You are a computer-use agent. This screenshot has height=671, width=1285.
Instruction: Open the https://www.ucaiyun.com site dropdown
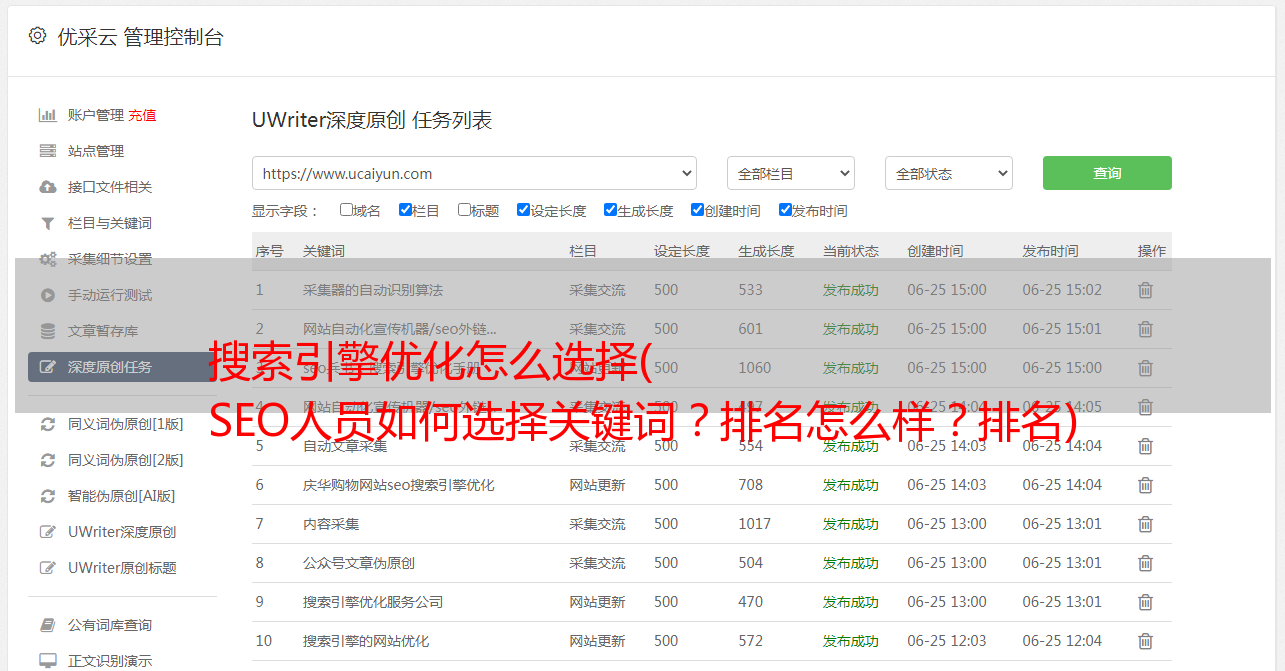click(x=474, y=173)
